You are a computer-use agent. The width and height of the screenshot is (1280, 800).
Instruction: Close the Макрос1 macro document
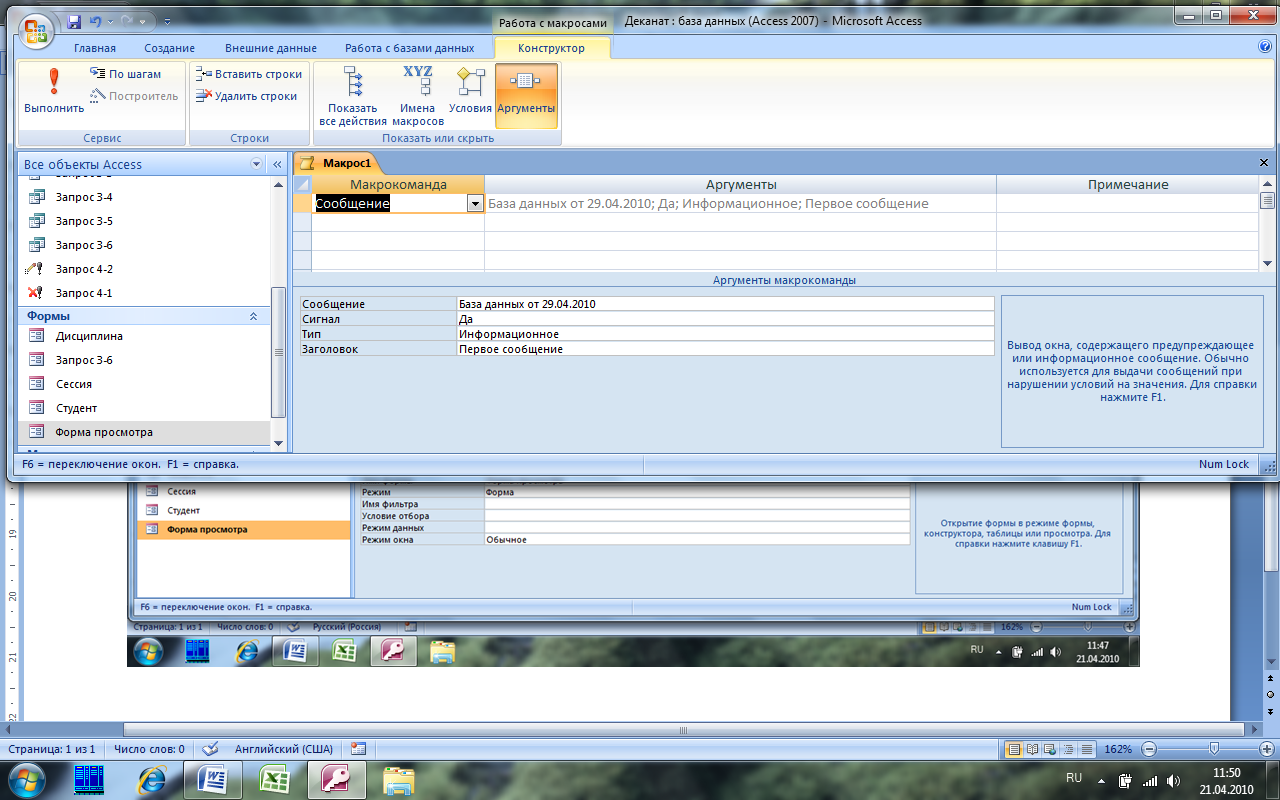1264,162
